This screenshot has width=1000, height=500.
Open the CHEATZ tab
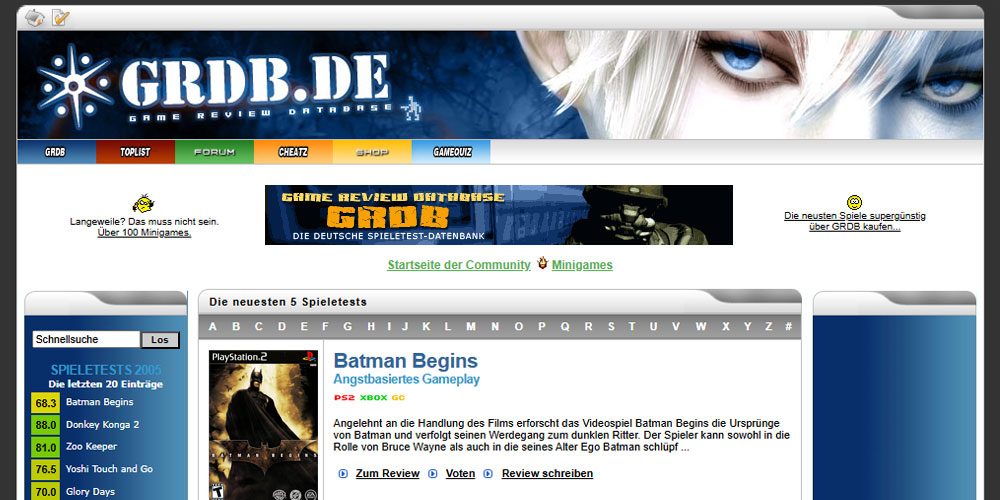click(293, 152)
